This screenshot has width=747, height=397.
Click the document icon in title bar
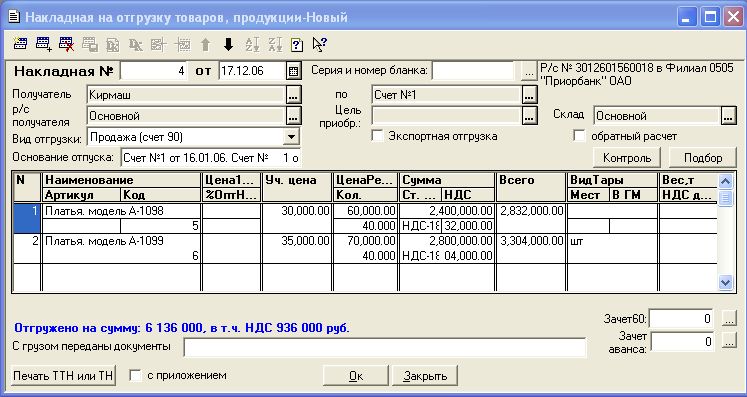tap(14, 17)
